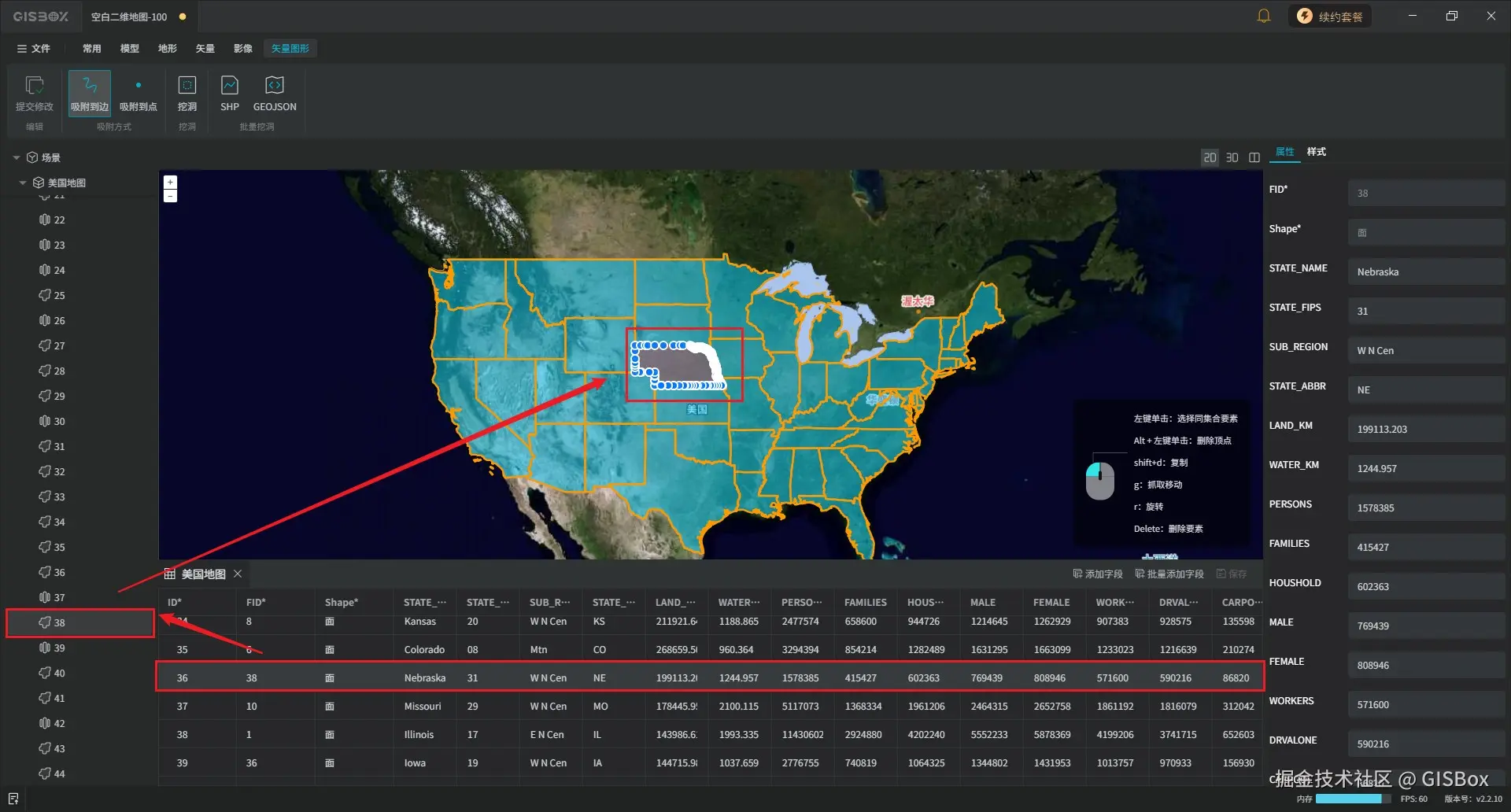Zoom out the map with minus button
This screenshot has height=812, width=1511.
[x=170, y=196]
